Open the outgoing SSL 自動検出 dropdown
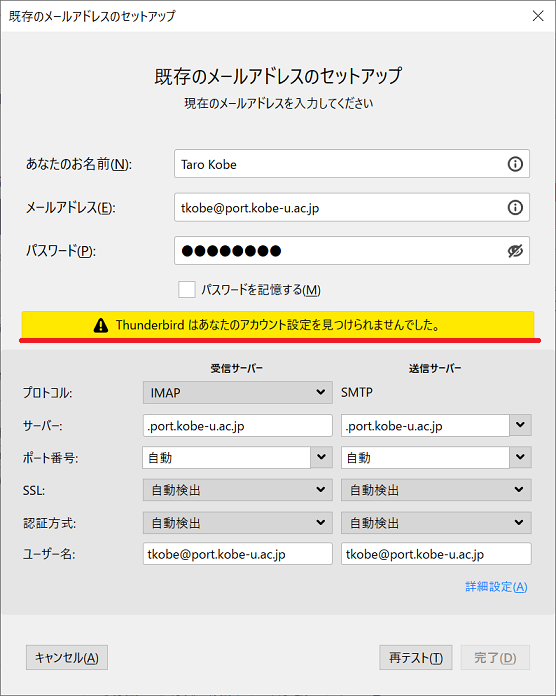This screenshot has height=696, width=556. [436, 490]
